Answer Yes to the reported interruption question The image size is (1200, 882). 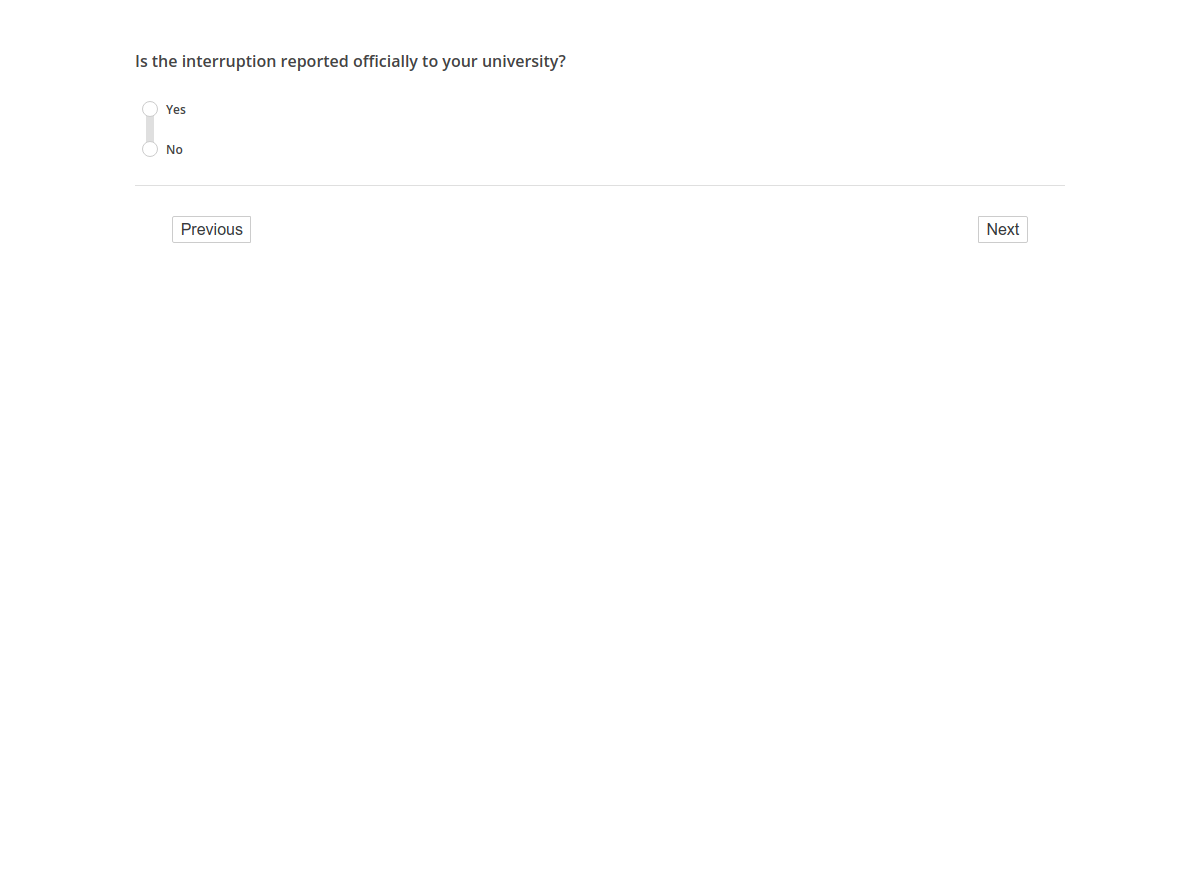(x=150, y=109)
